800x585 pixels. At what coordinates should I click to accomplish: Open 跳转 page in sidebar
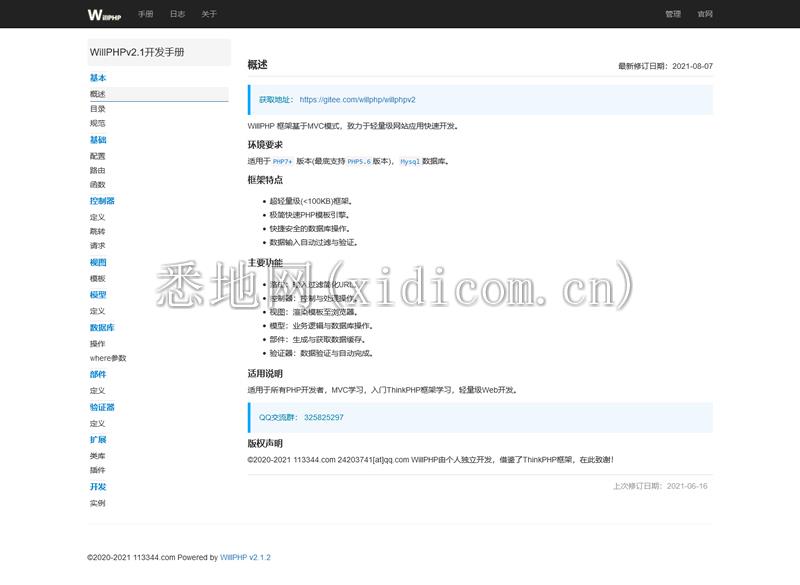click(x=97, y=232)
